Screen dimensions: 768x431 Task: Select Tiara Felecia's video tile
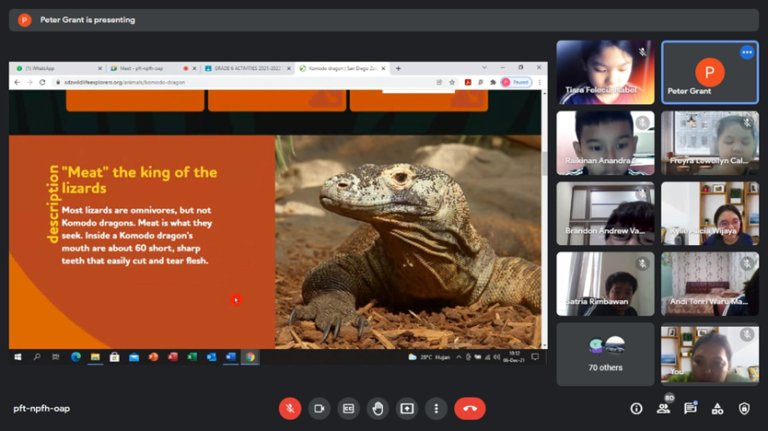[605, 71]
